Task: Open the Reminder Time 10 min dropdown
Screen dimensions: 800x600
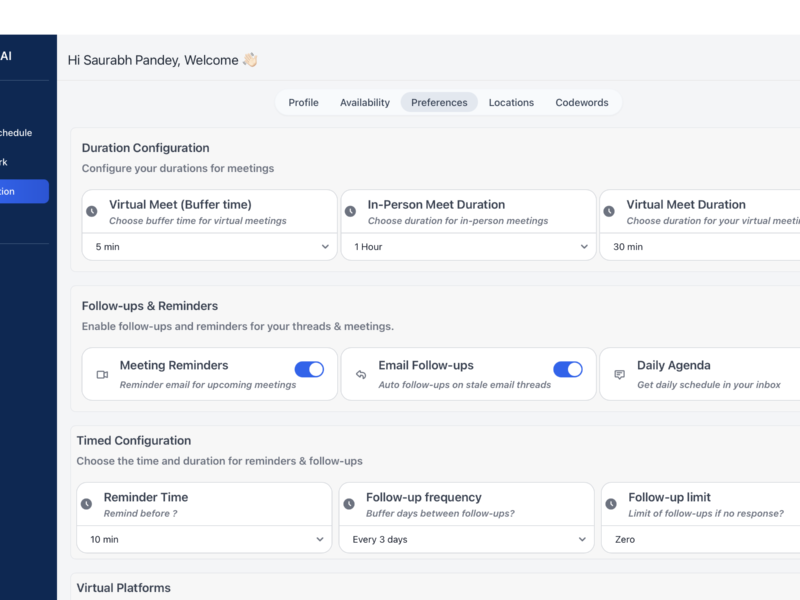Action: (204, 539)
